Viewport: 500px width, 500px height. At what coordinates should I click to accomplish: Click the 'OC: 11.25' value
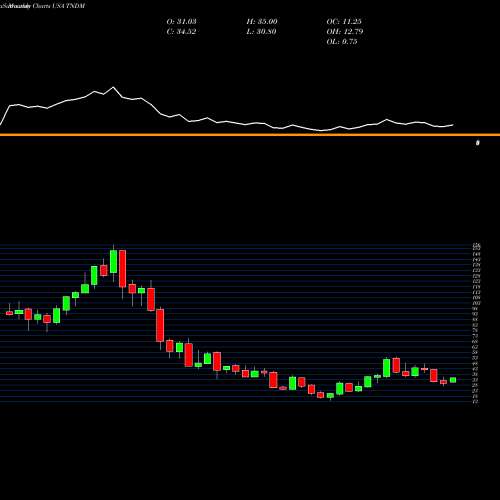click(344, 22)
